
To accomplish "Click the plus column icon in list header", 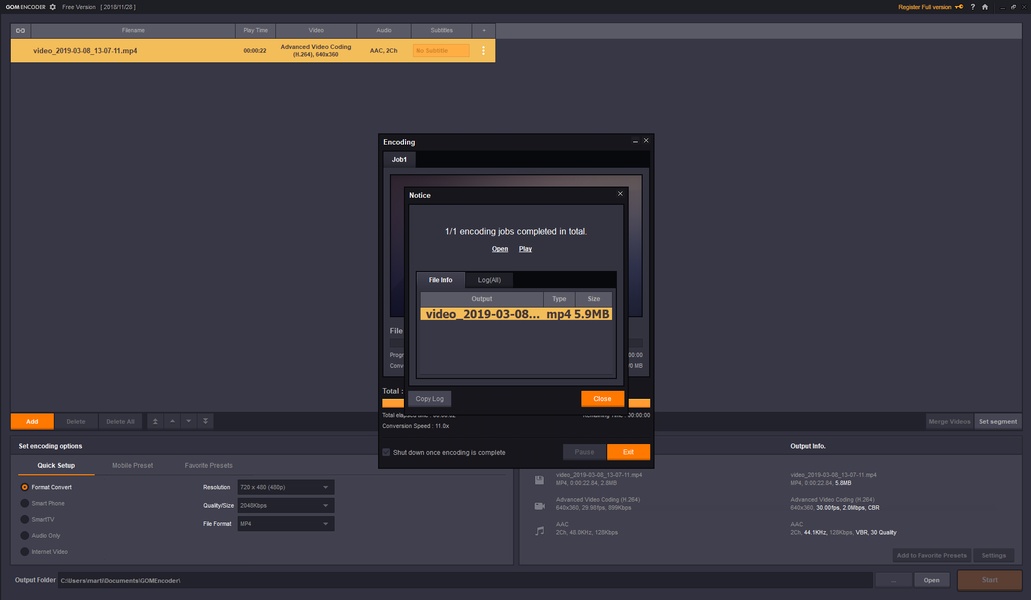I will (484, 31).
